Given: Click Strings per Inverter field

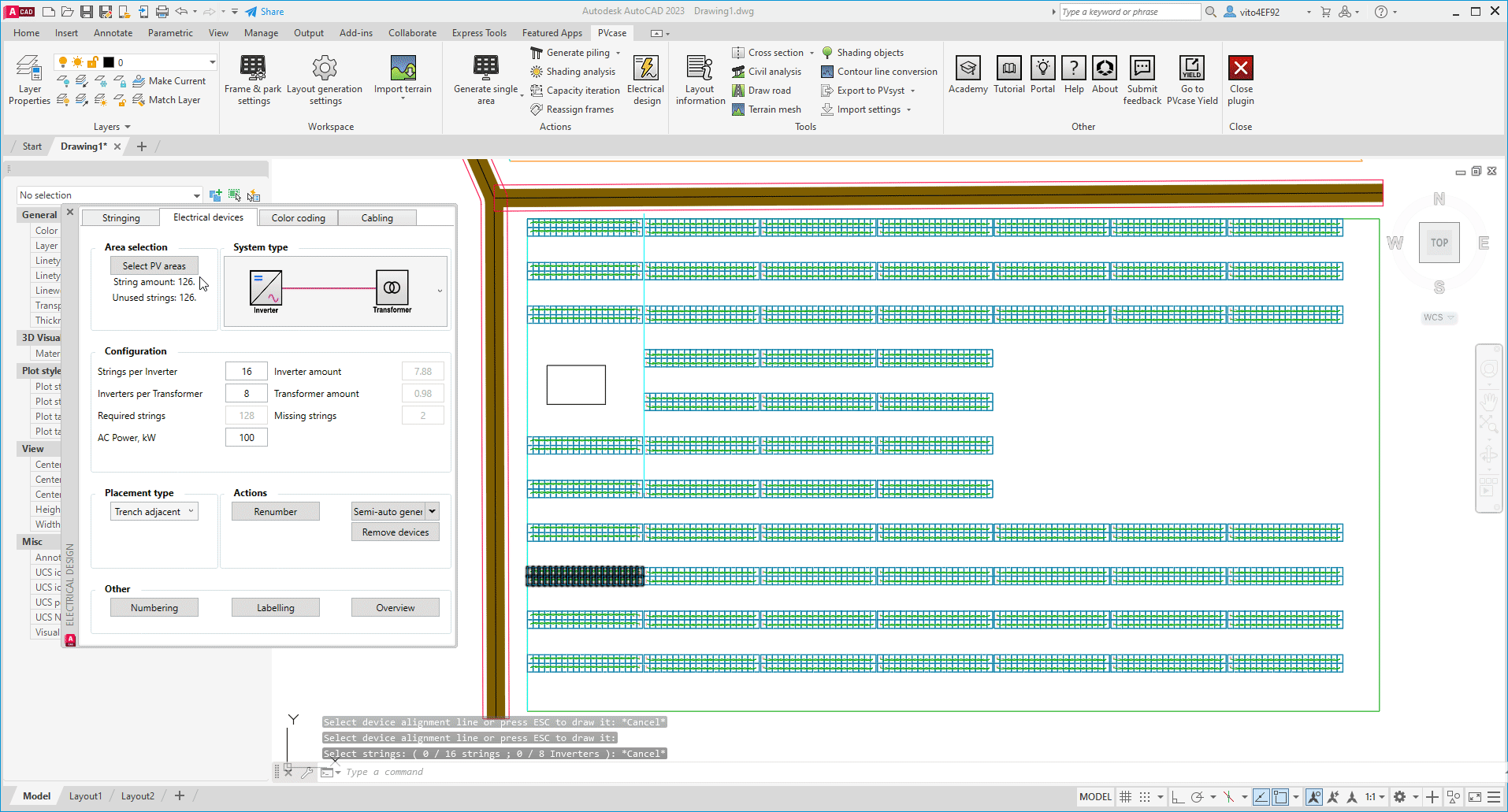Looking at the screenshot, I should pos(247,372).
